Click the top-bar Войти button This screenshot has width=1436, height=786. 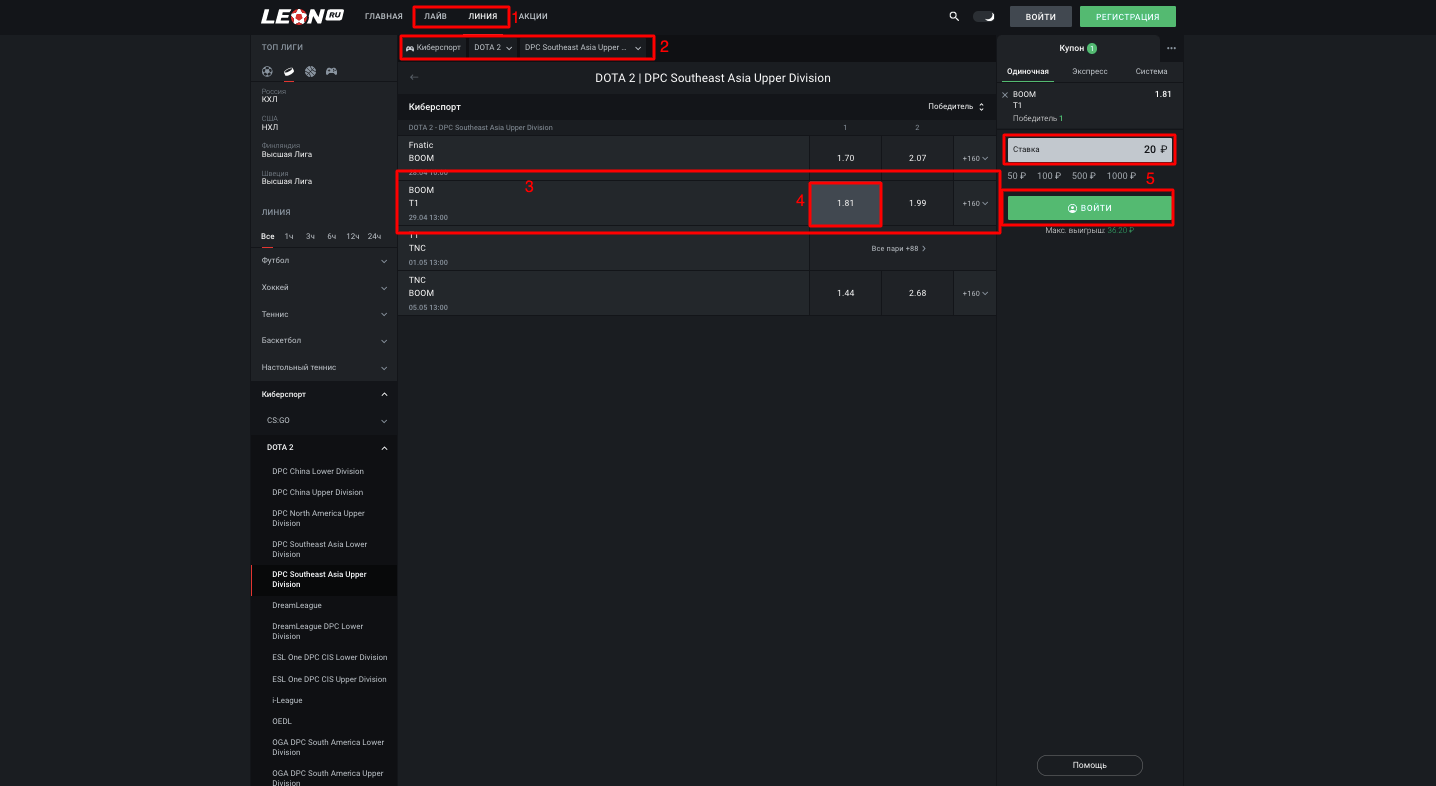(1041, 16)
